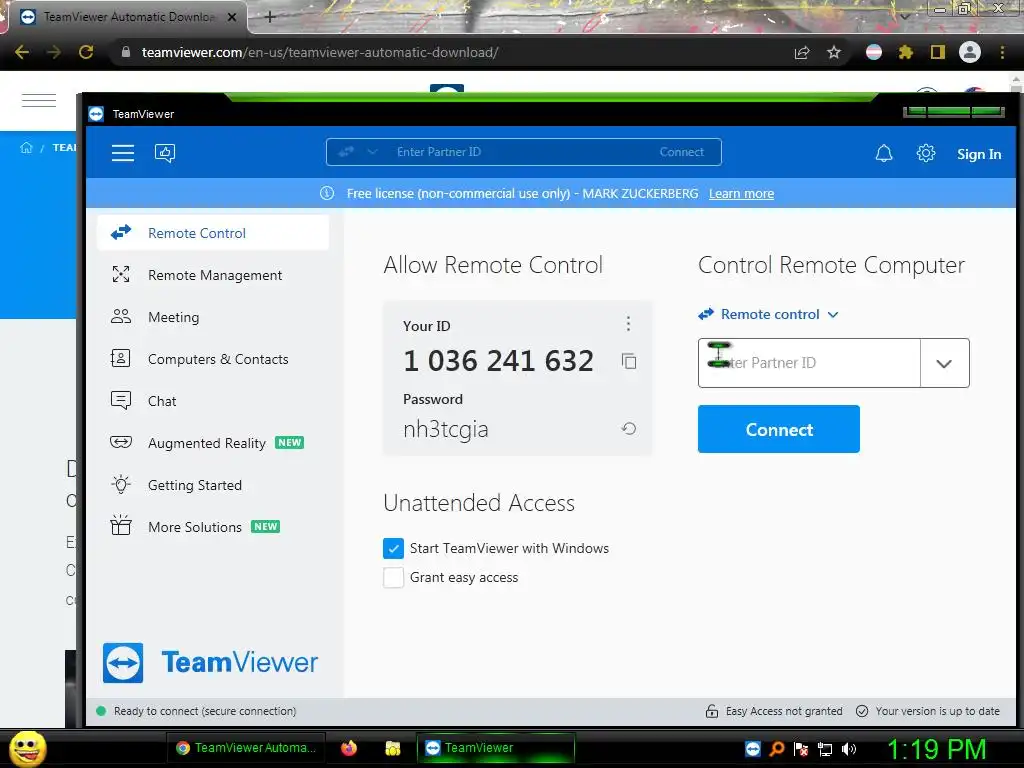Click the blue Connect button
Viewport: 1024px width, 768px height.
click(778, 429)
